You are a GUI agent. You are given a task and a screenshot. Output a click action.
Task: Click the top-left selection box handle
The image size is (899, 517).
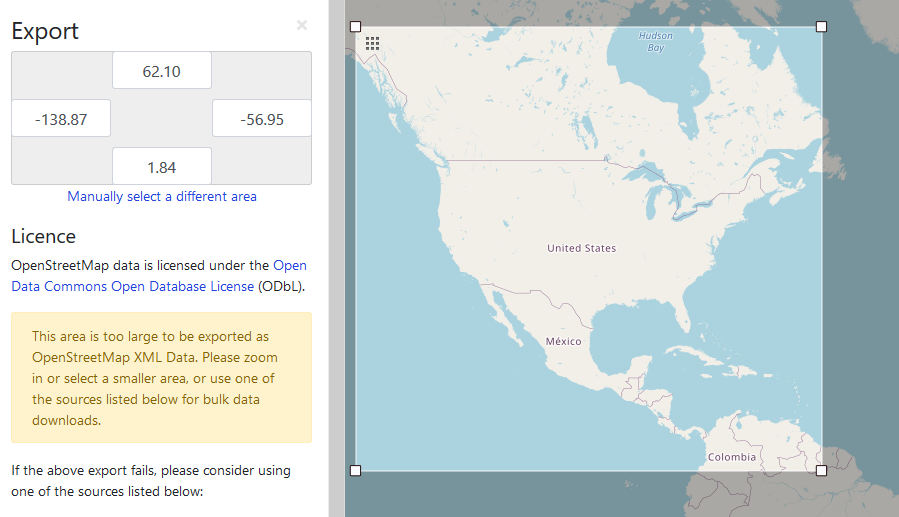coord(355,26)
